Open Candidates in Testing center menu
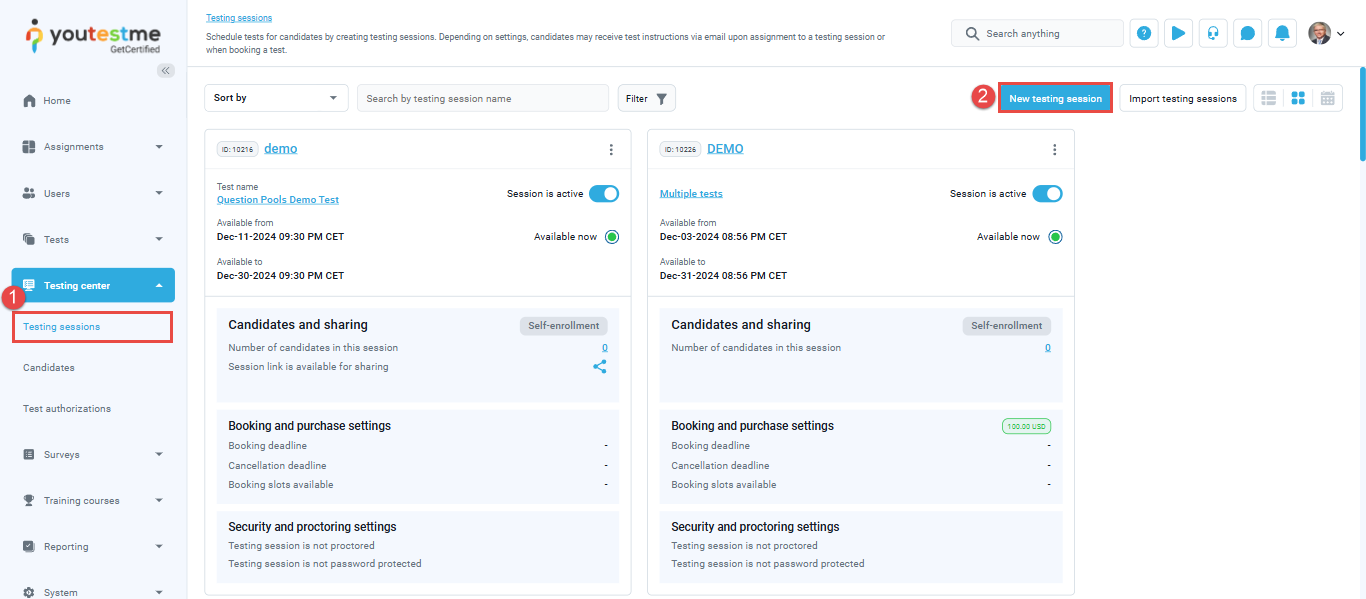The height and width of the screenshot is (599, 1366). coord(49,368)
